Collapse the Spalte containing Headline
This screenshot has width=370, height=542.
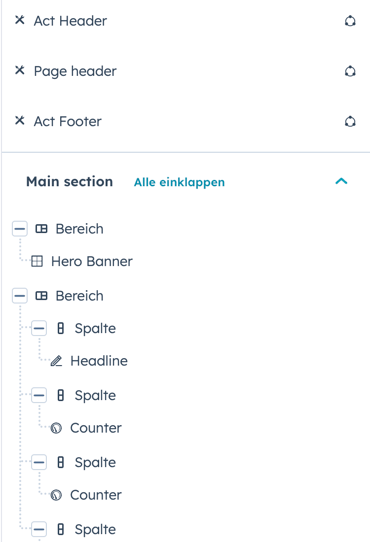39,328
